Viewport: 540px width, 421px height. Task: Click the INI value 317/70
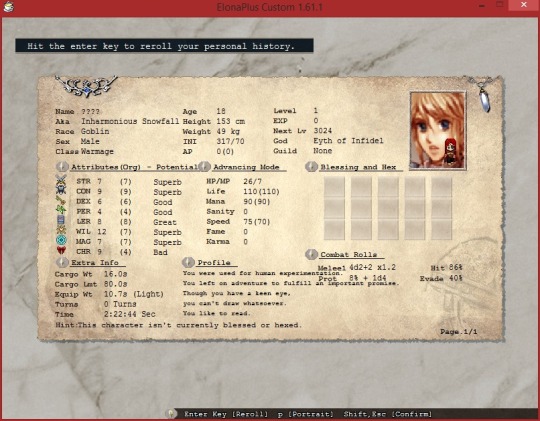coord(230,141)
